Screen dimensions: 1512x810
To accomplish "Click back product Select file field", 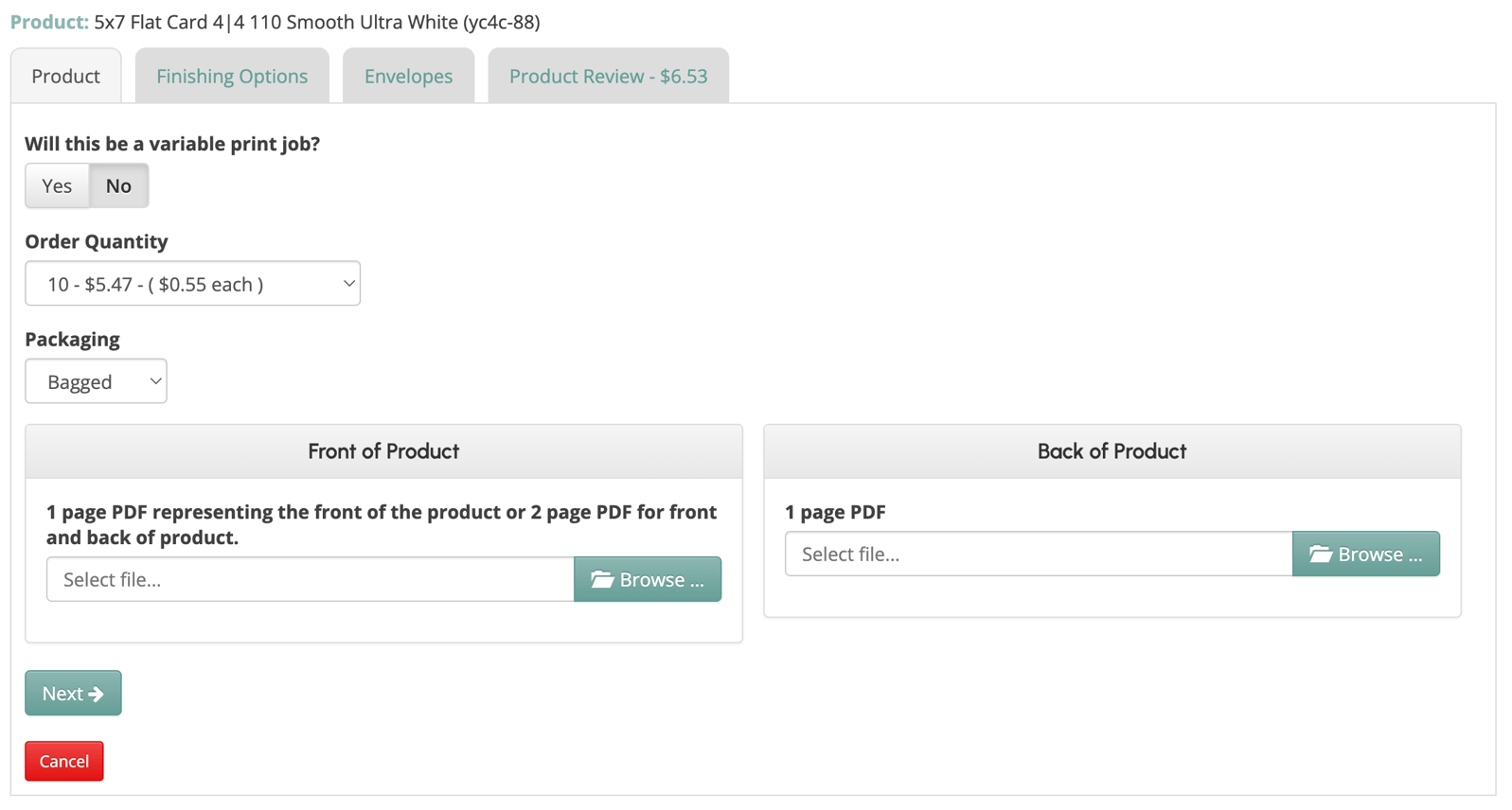I will click(x=1038, y=554).
